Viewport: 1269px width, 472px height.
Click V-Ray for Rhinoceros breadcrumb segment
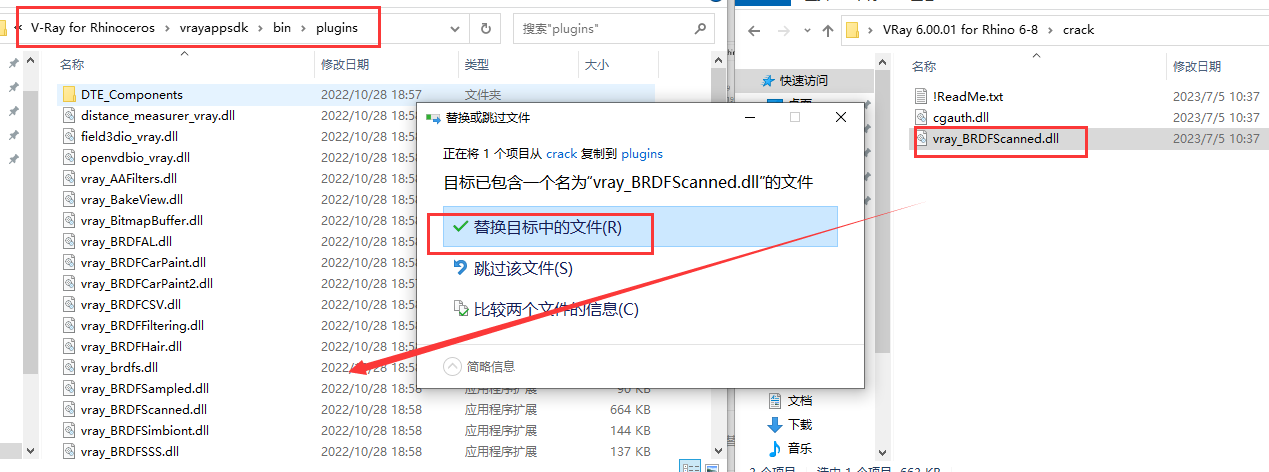coord(93,28)
